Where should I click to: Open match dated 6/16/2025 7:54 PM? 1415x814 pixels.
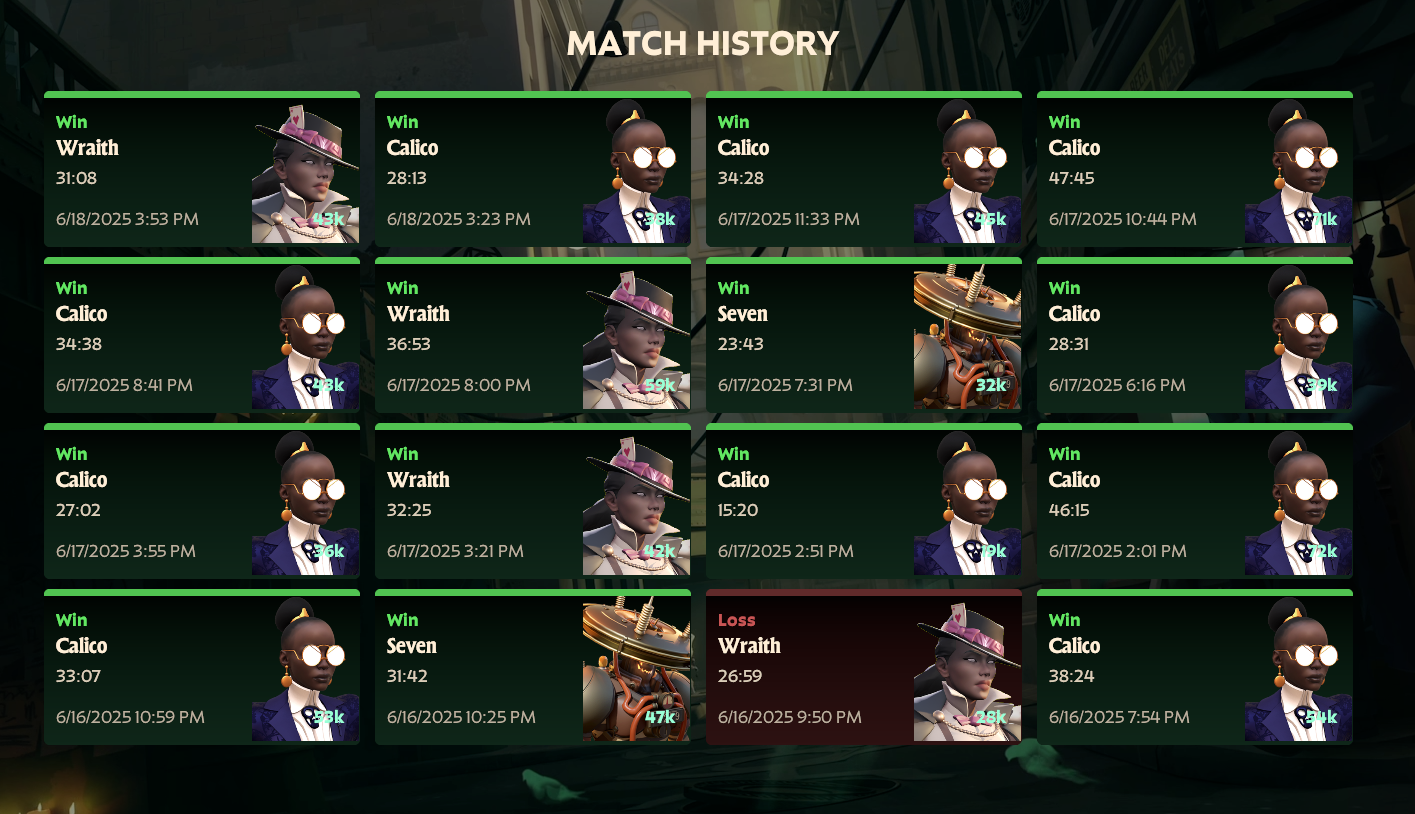point(1195,667)
